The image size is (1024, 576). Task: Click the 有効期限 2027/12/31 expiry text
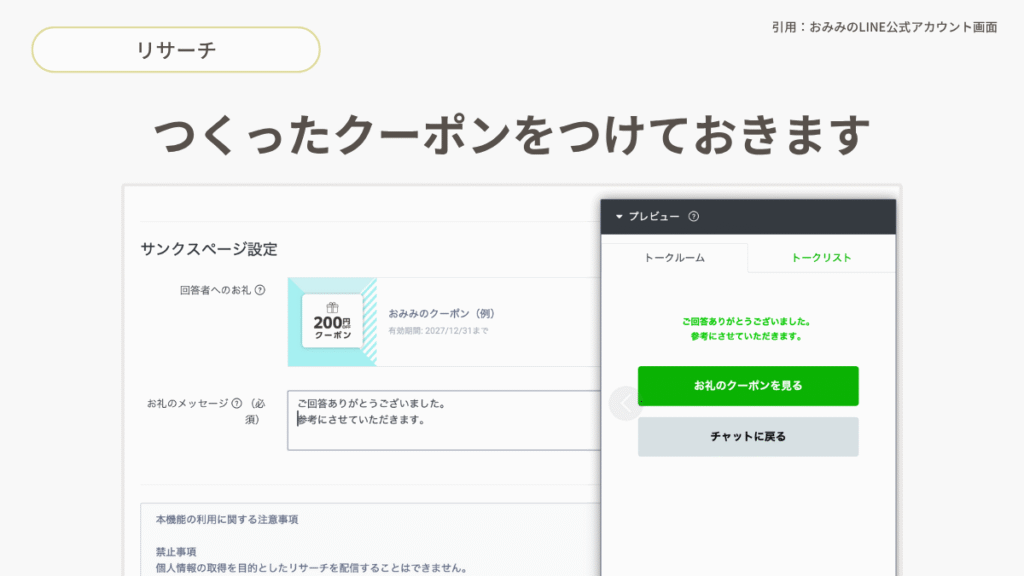pos(438,331)
